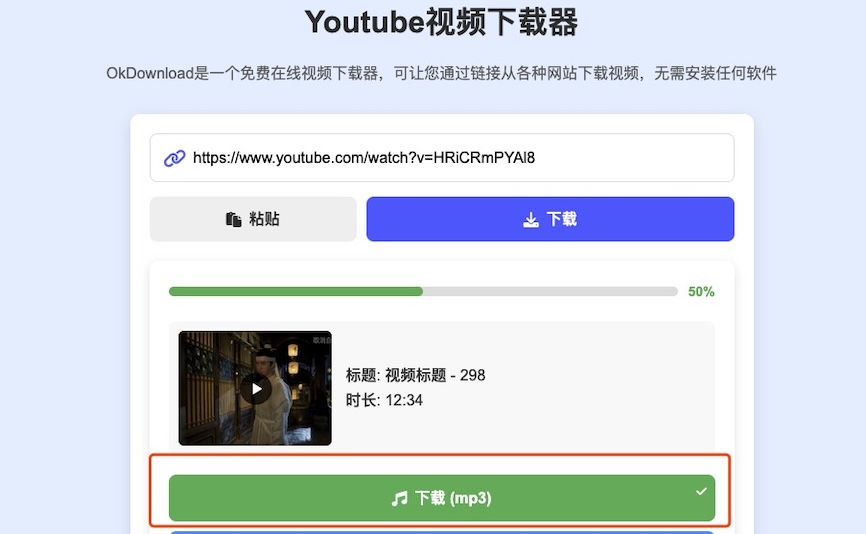Click the gray unfilled part of progress bar
This screenshot has height=534, width=866.
[550, 292]
